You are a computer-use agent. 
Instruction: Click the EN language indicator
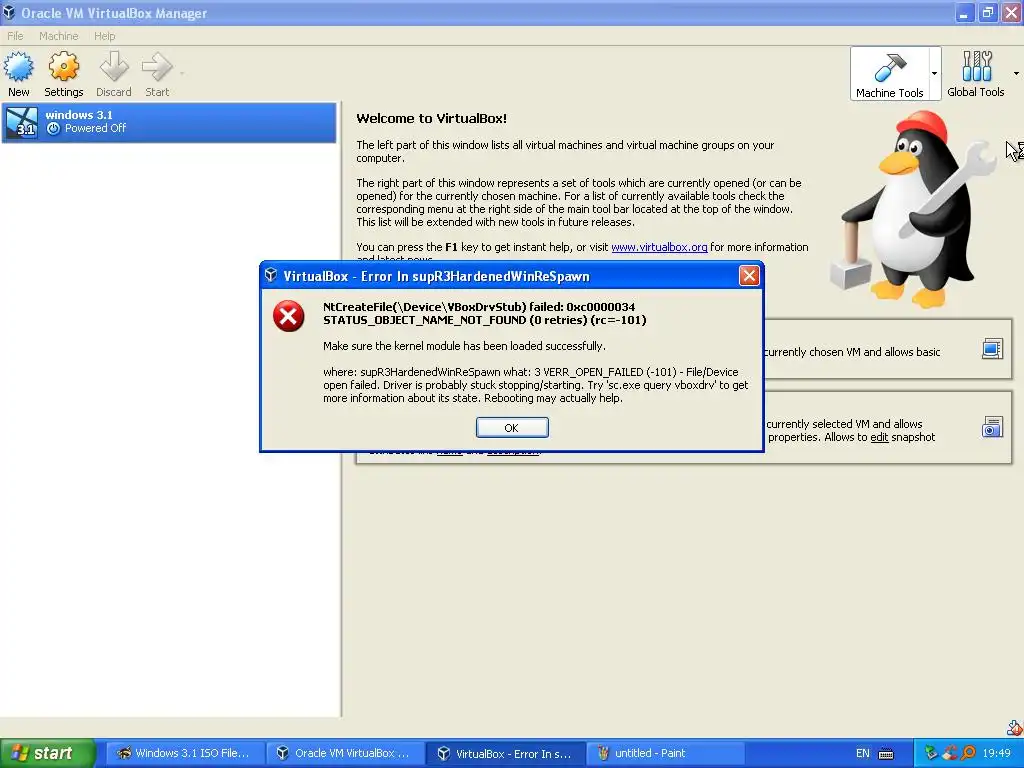863,753
